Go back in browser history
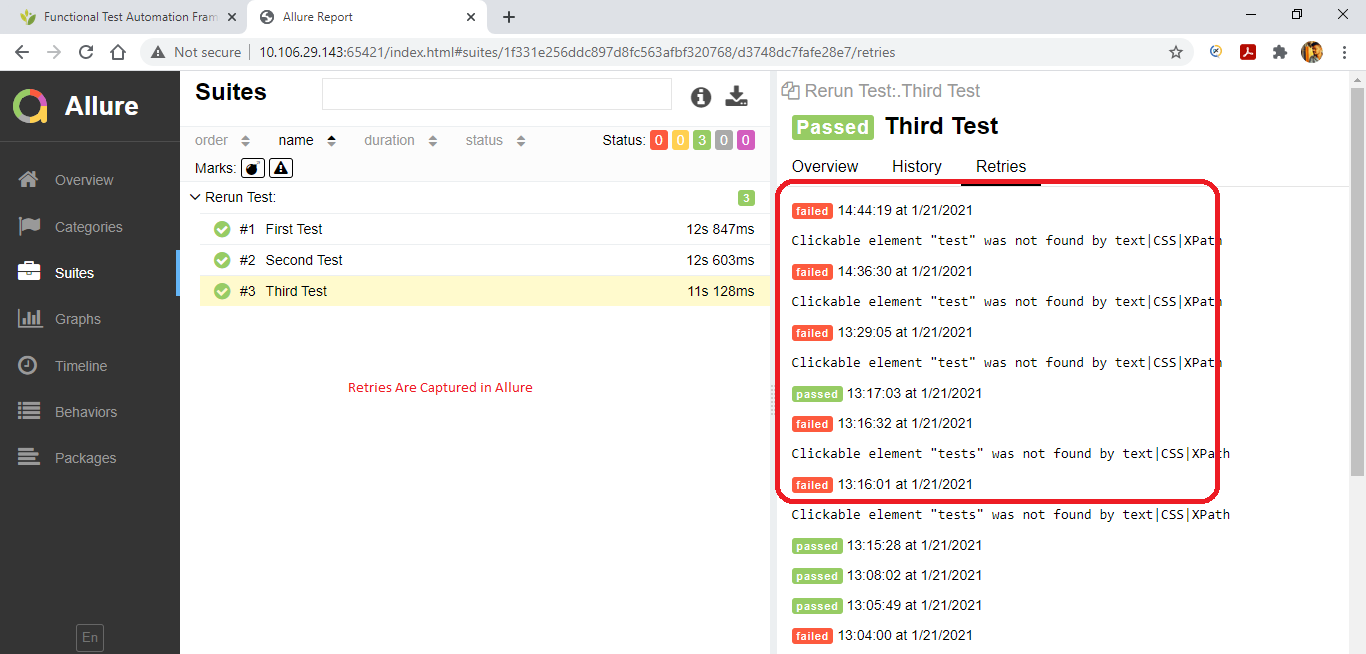The image size is (1366, 654). coord(22,52)
